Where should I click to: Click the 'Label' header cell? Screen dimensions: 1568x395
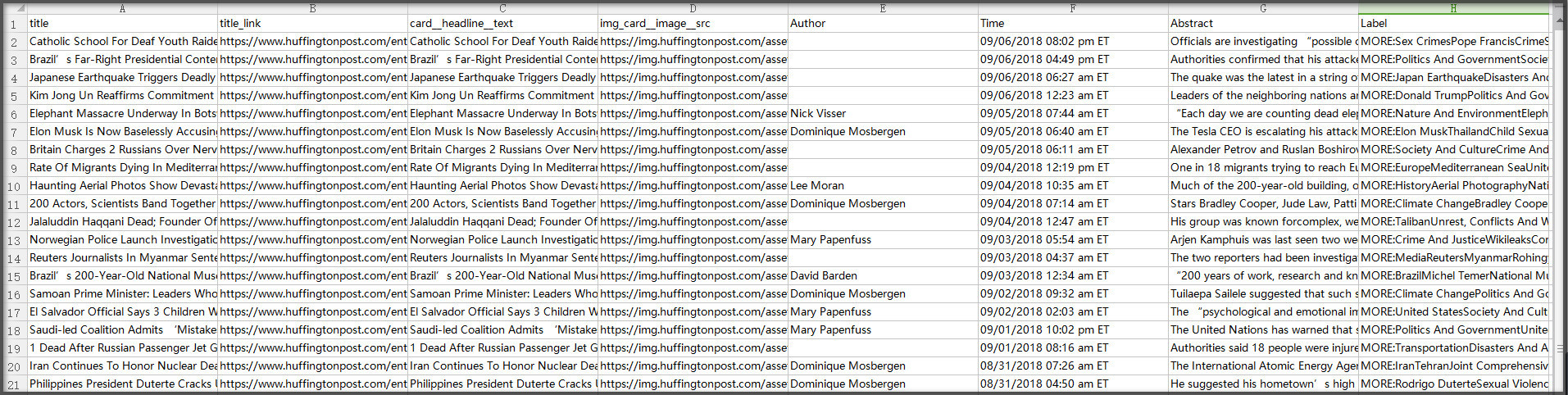pyautogui.click(x=1453, y=23)
